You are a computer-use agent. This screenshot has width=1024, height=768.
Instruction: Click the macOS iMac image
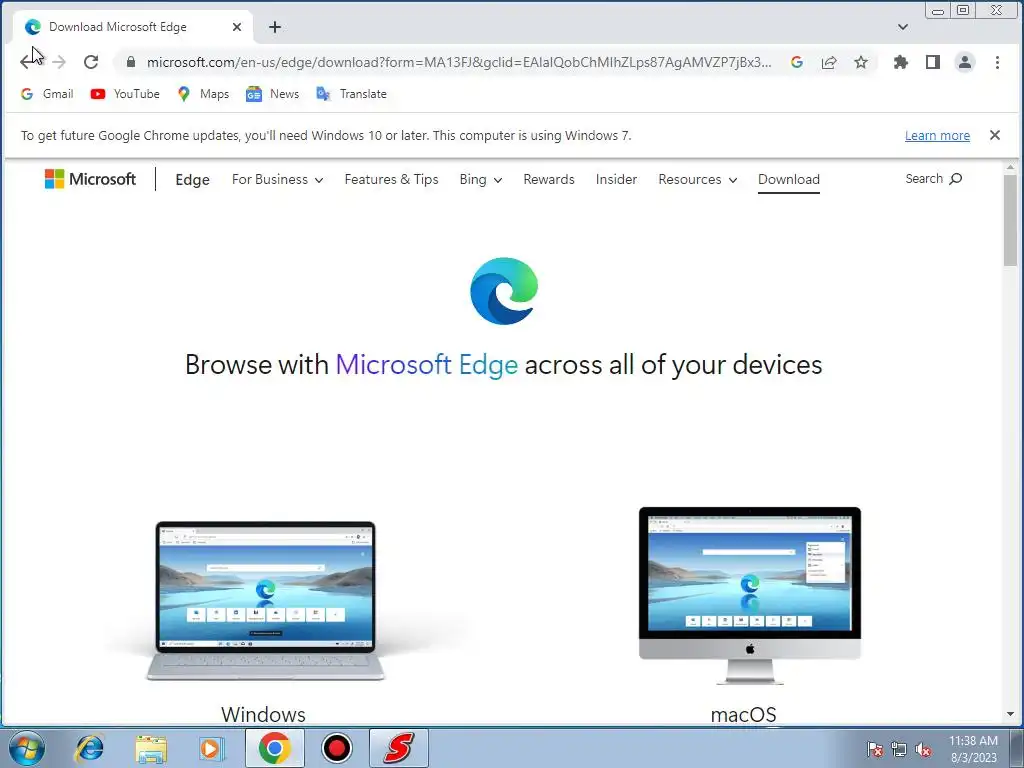pyautogui.click(x=750, y=596)
